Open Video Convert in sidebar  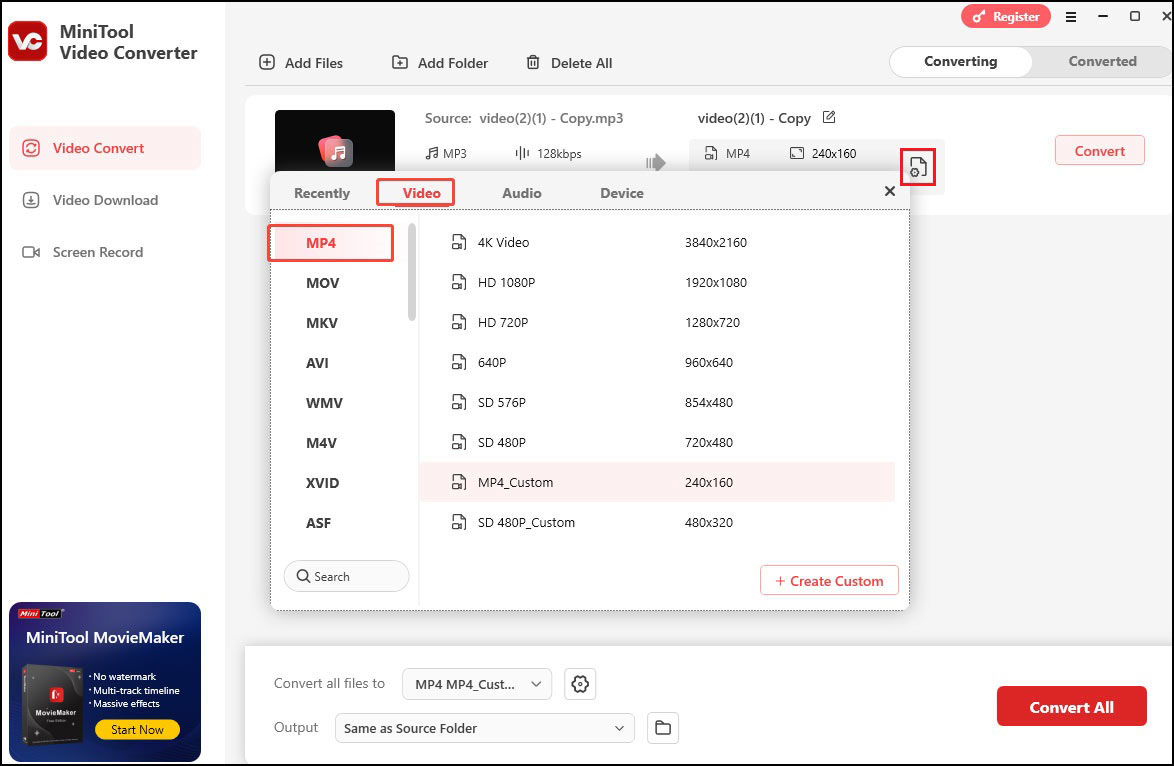tap(105, 148)
